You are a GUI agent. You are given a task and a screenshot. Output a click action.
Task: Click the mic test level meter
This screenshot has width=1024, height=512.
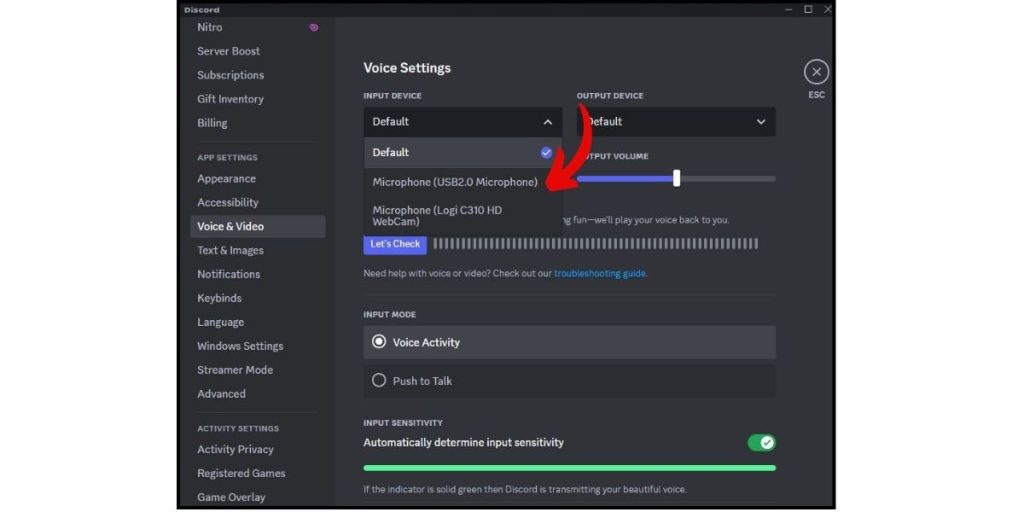tap(596, 244)
